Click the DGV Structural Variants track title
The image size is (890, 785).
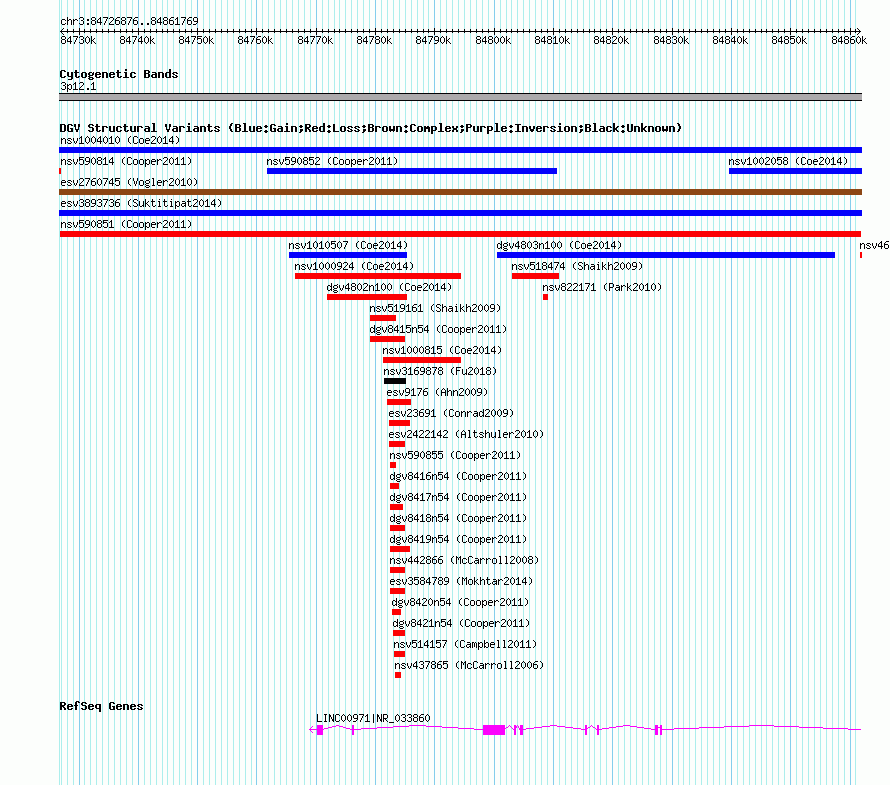point(371,128)
